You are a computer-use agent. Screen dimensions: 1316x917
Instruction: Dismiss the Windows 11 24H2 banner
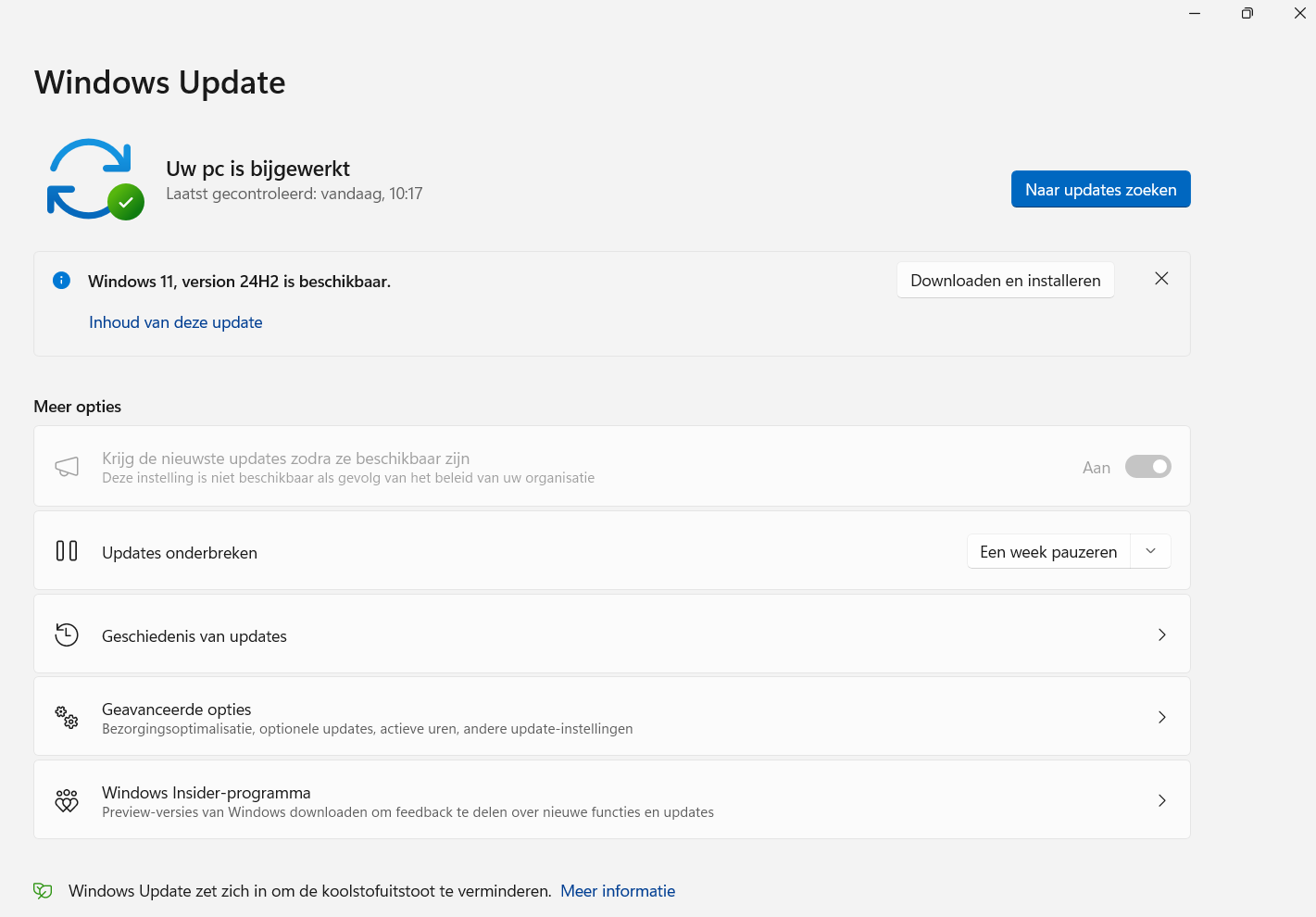pyautogui.click(x=1161, y=278)
